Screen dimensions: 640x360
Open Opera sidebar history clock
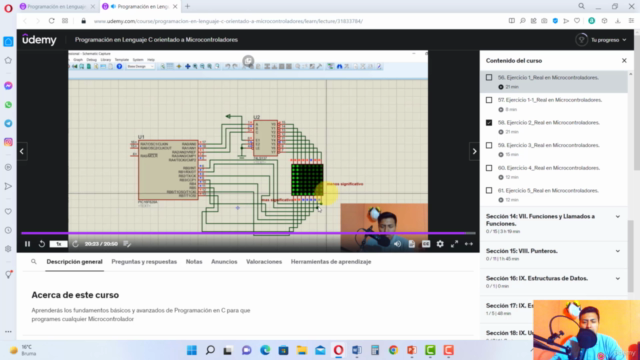click(8, 230)
